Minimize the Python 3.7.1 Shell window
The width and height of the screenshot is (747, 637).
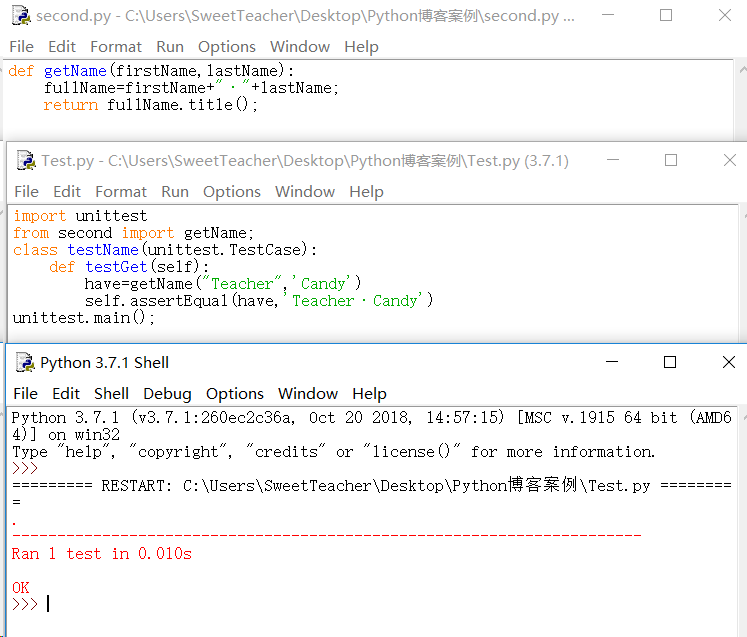point(612,362)
